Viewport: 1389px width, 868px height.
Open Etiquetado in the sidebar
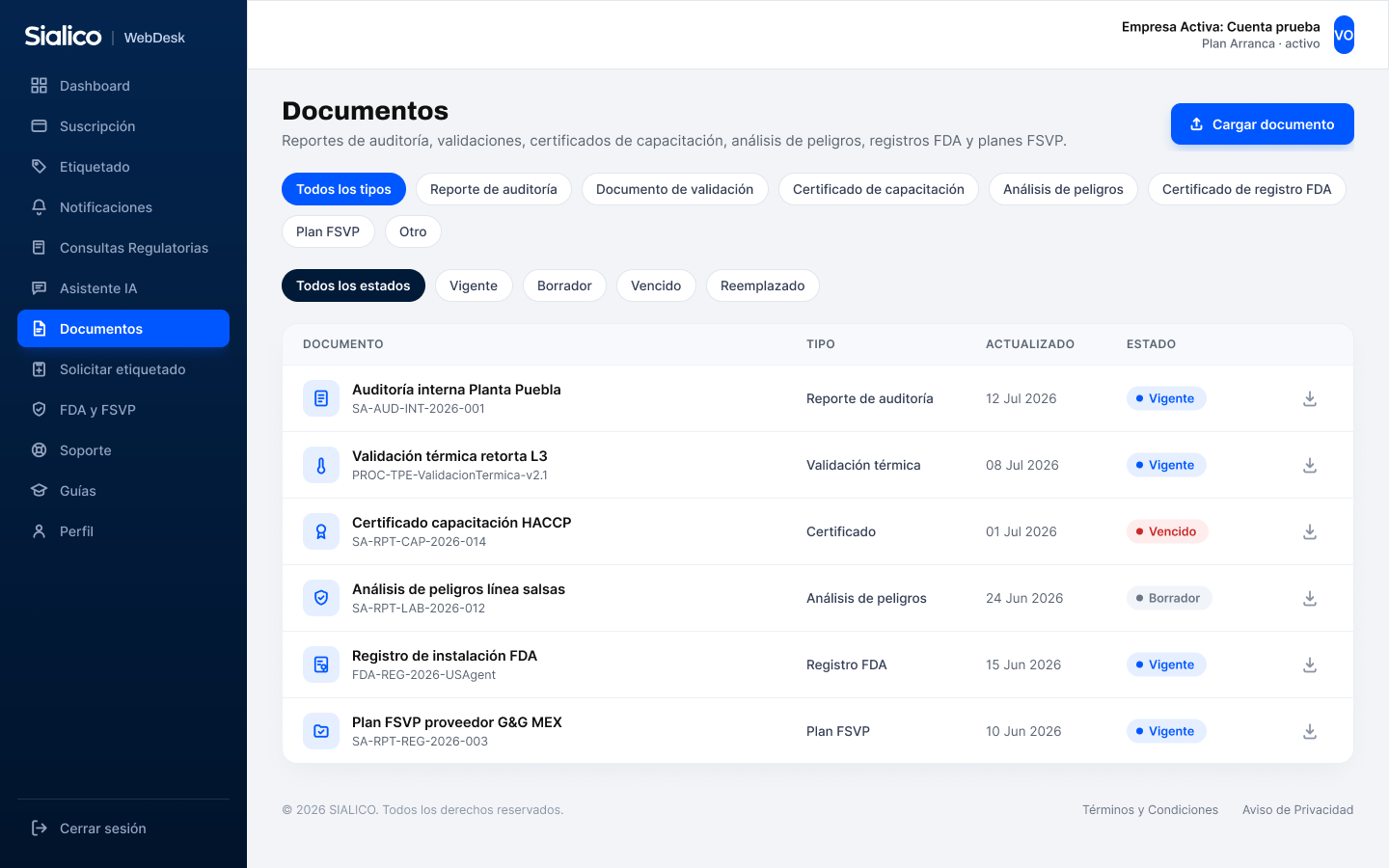coord(123,167)
